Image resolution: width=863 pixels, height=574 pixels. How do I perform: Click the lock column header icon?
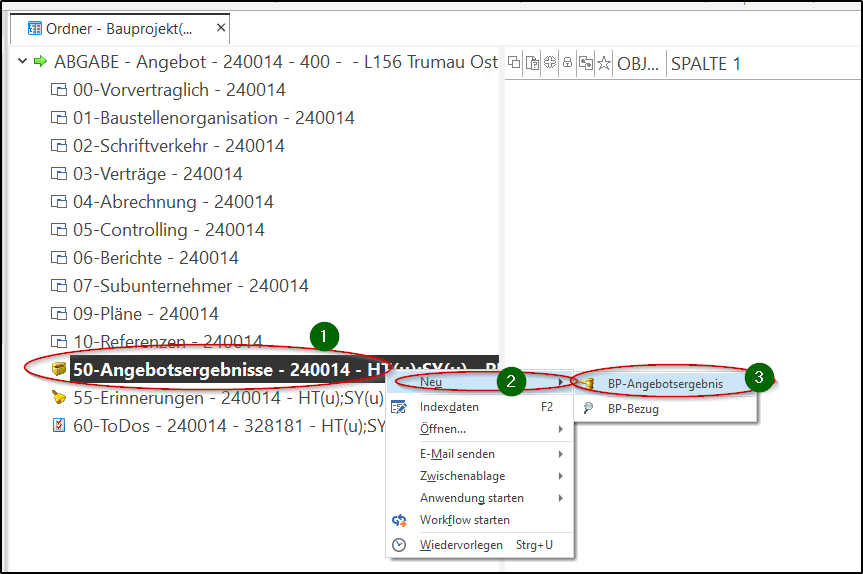pyautogui.click(x=567, y=63)
